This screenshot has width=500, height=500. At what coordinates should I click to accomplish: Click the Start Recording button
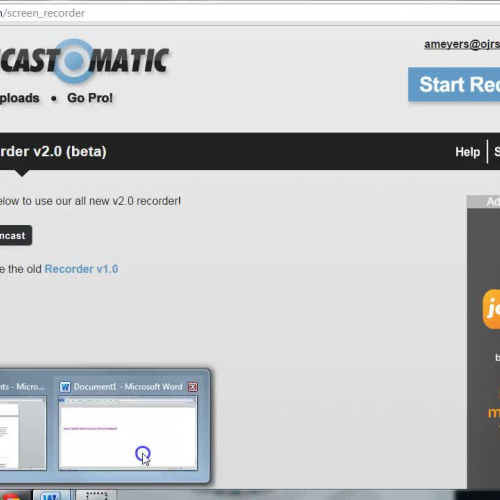[x=454, y=84]
